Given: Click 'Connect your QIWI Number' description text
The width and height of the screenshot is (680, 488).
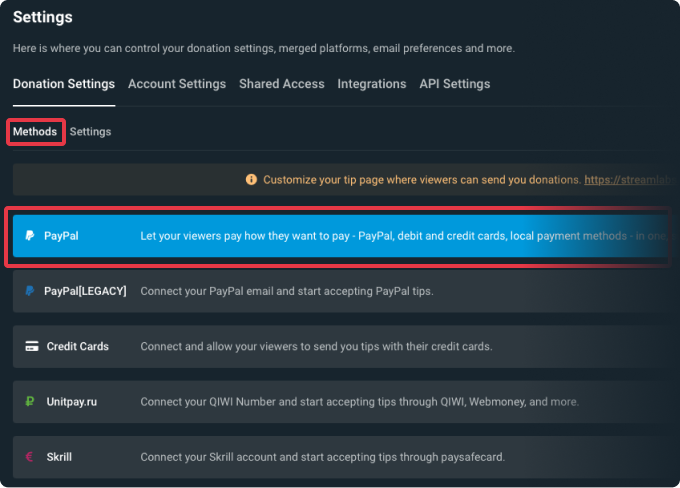Looking at the screenshot, I should tap(360, 402).
